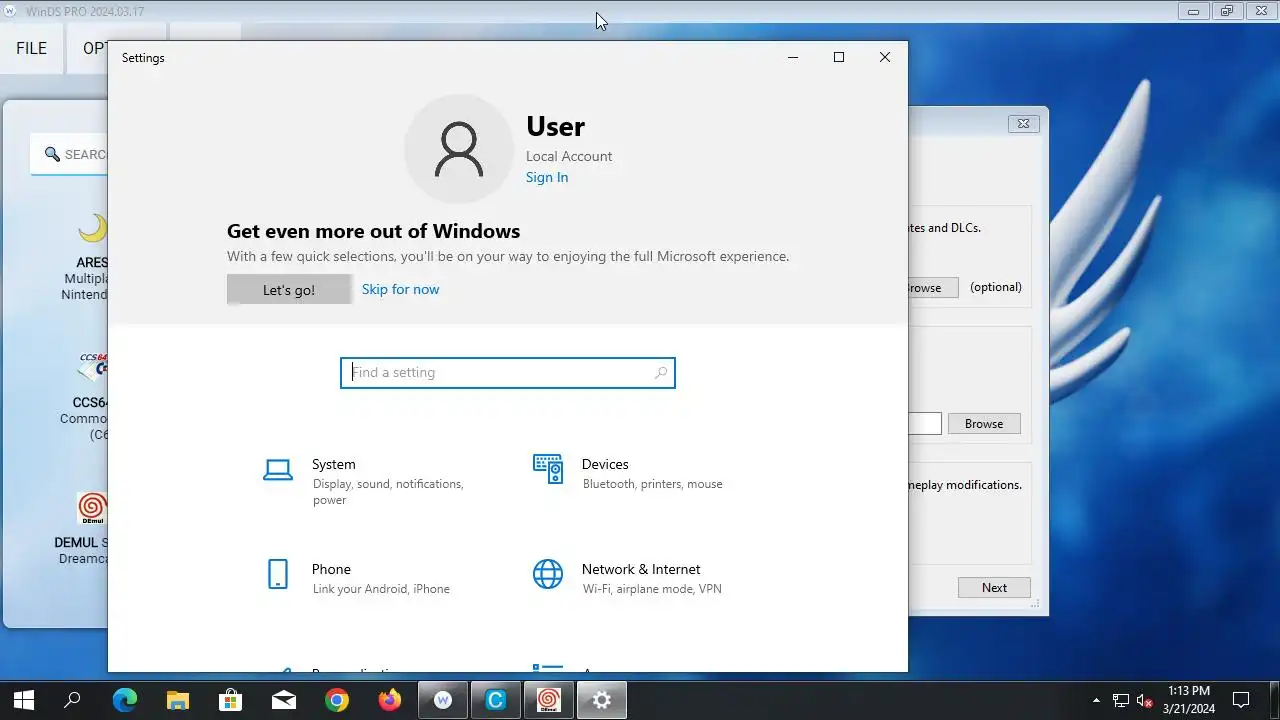Click the Settings gear taskbar button
The width and height of the screenshot is (1280, 720).
[601, 700]
